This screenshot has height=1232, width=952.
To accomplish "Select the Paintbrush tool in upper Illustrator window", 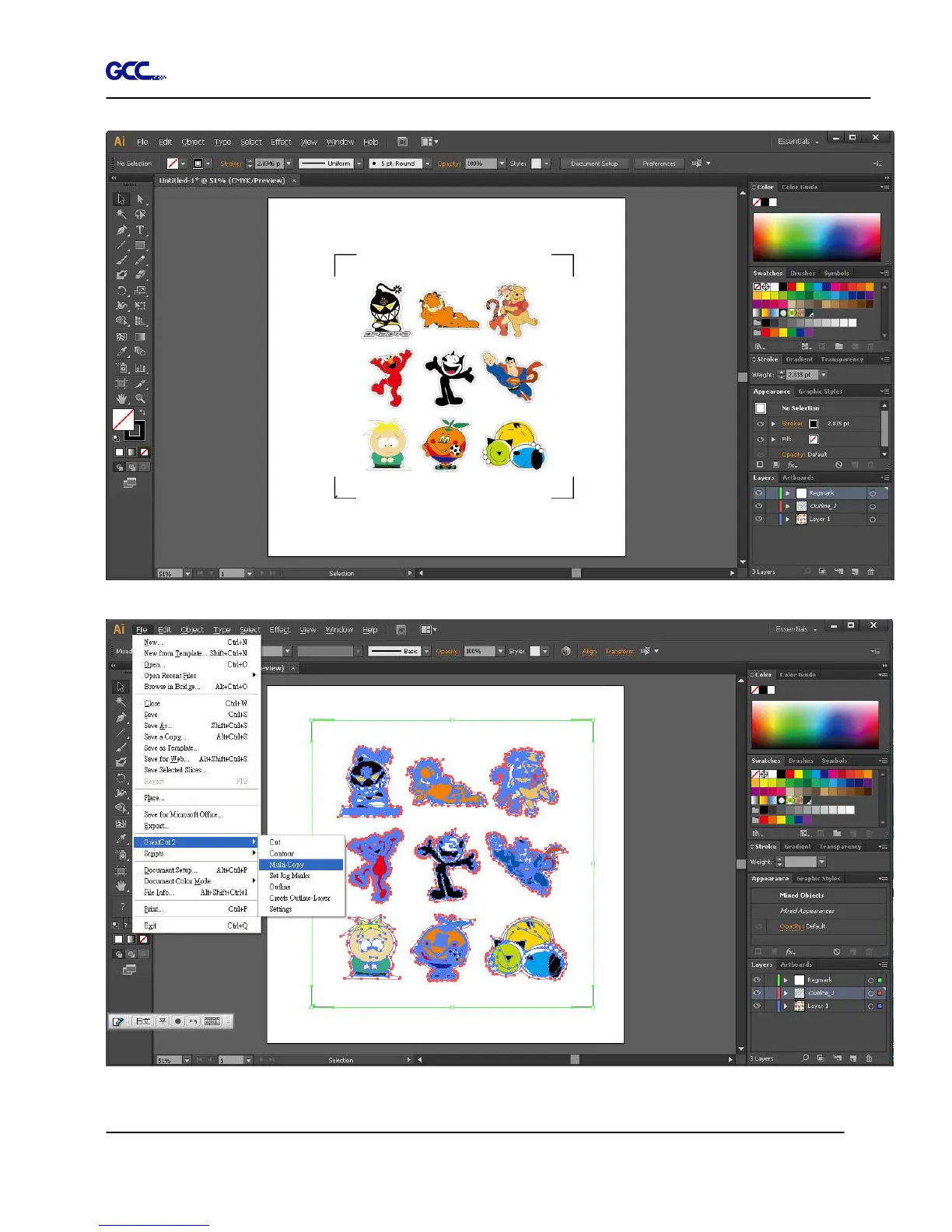I will pos(121,260).
